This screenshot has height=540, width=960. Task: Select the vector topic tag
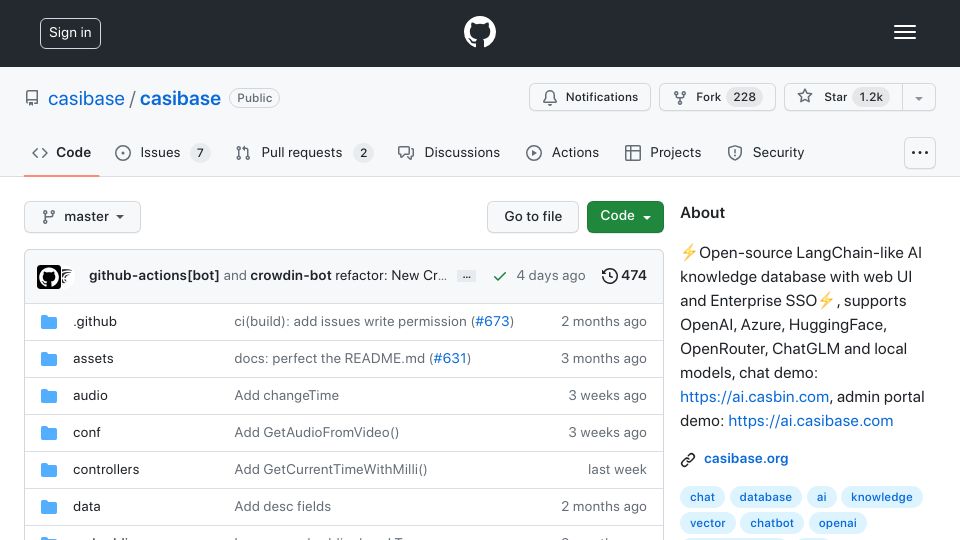tap(707, 523)
